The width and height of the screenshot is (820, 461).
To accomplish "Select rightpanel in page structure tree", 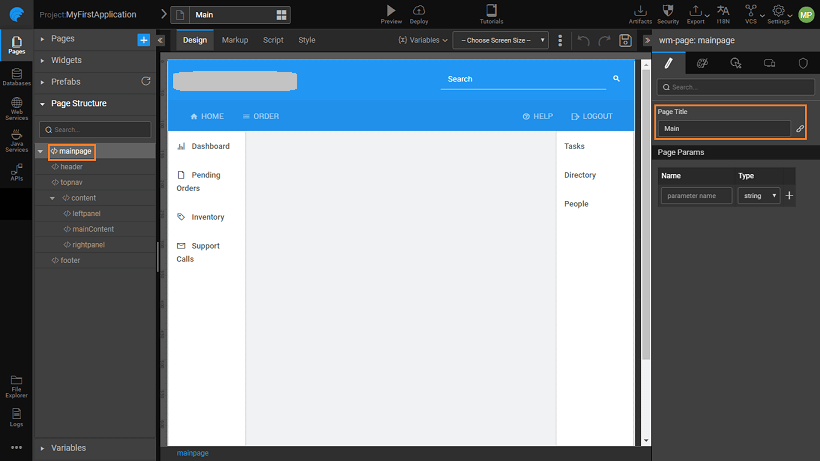I will coord(88,245).
